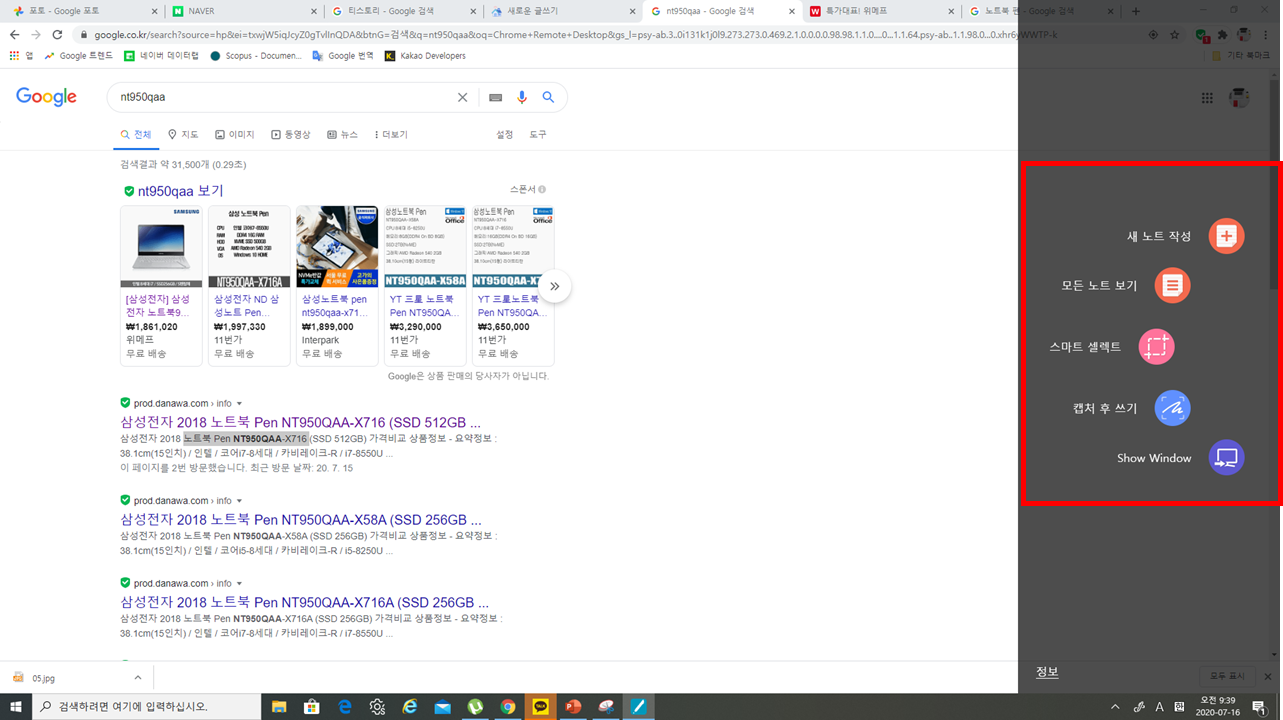
Task: Click the 모두 표시 downloads button
Action: (1227, 677)
